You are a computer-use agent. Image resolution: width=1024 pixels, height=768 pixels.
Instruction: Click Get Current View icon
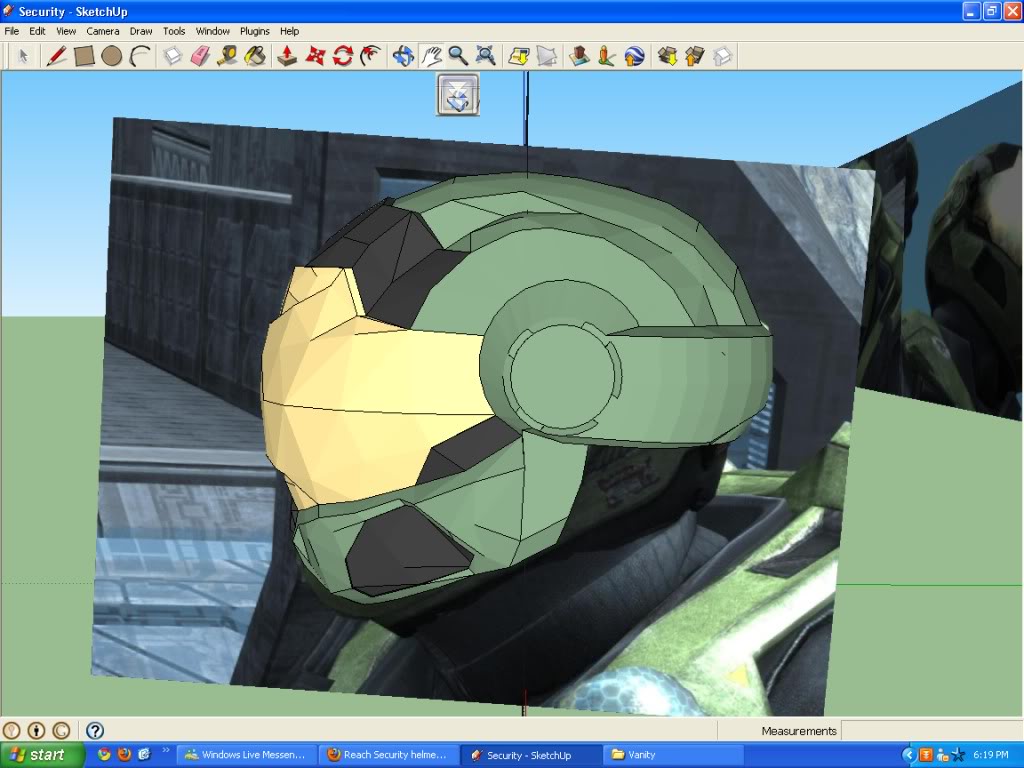(519, 56)
